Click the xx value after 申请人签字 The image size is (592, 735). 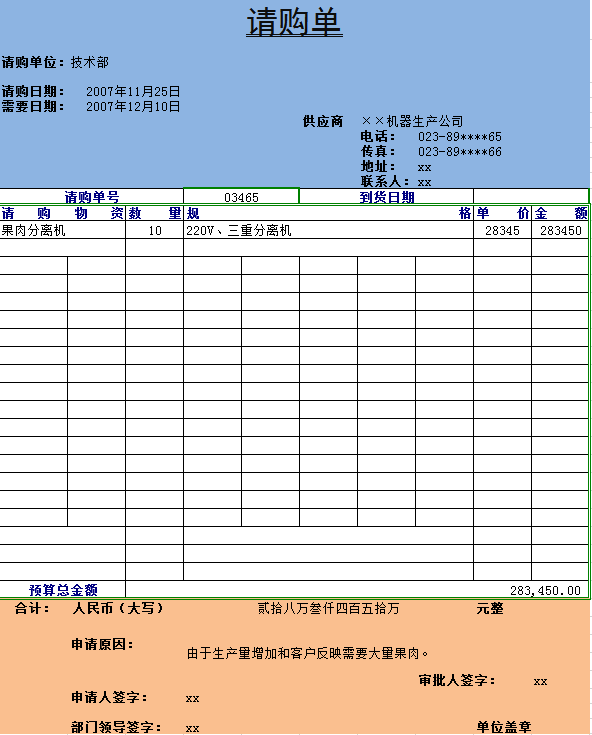[193, 698]
